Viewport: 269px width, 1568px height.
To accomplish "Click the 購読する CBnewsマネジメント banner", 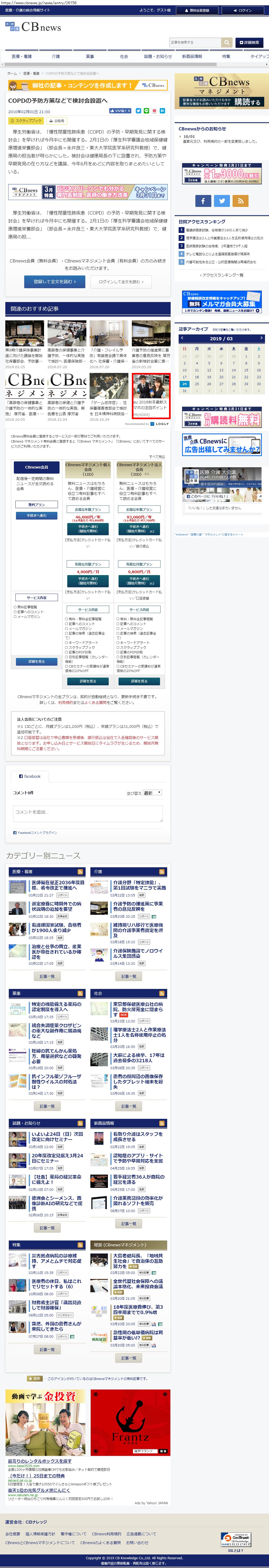I will tap(221, 91).
